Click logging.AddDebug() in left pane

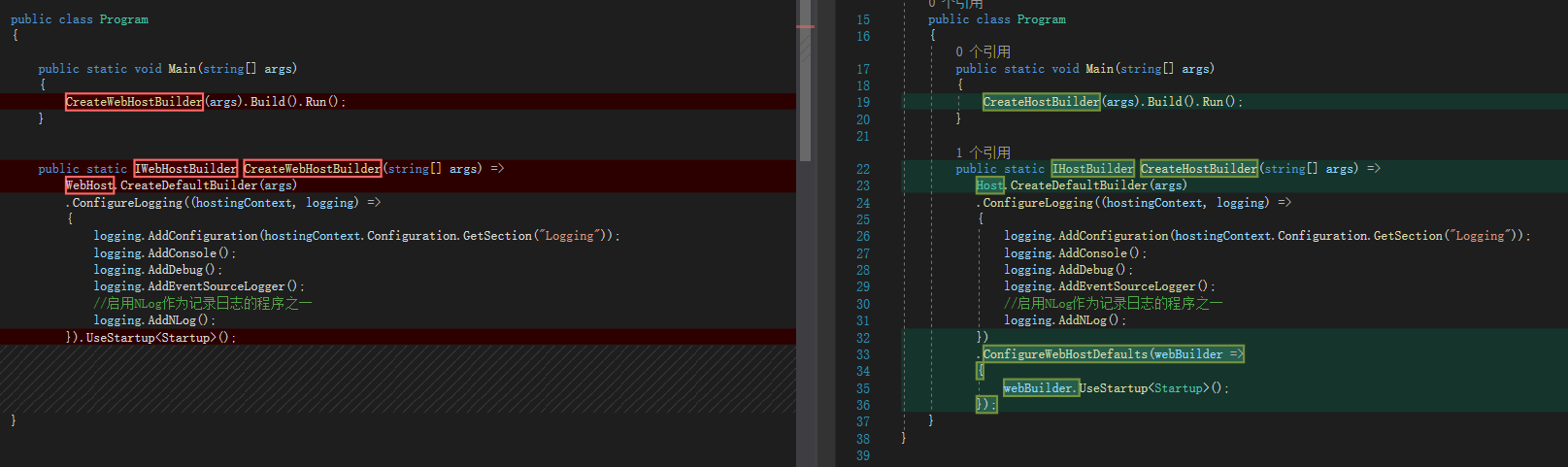click(158, 270)
